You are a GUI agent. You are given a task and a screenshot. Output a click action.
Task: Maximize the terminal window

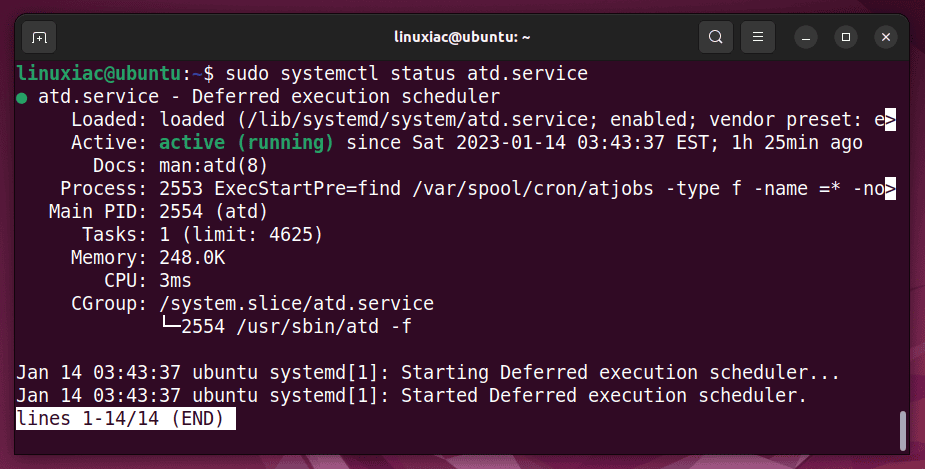845,37
